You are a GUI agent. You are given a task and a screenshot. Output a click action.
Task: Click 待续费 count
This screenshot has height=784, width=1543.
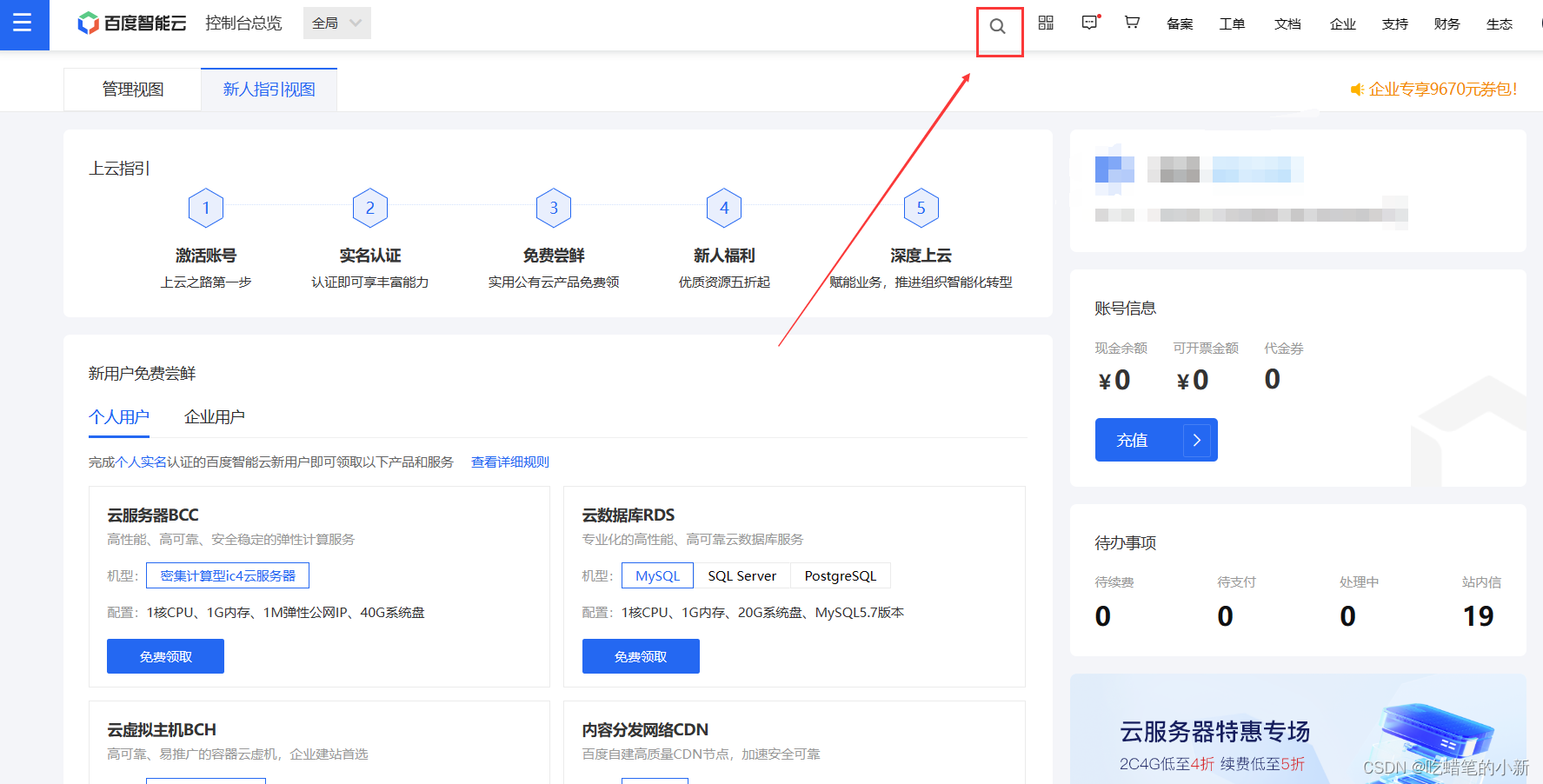click(x=1103, y=616)
